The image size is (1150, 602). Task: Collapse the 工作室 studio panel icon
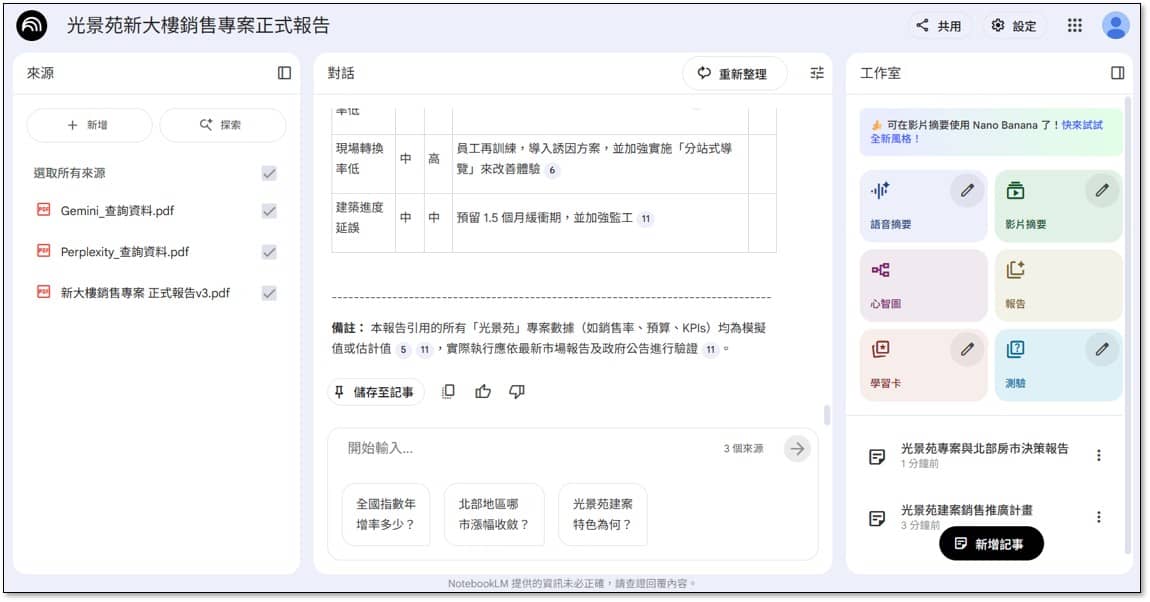point(1117,73)
